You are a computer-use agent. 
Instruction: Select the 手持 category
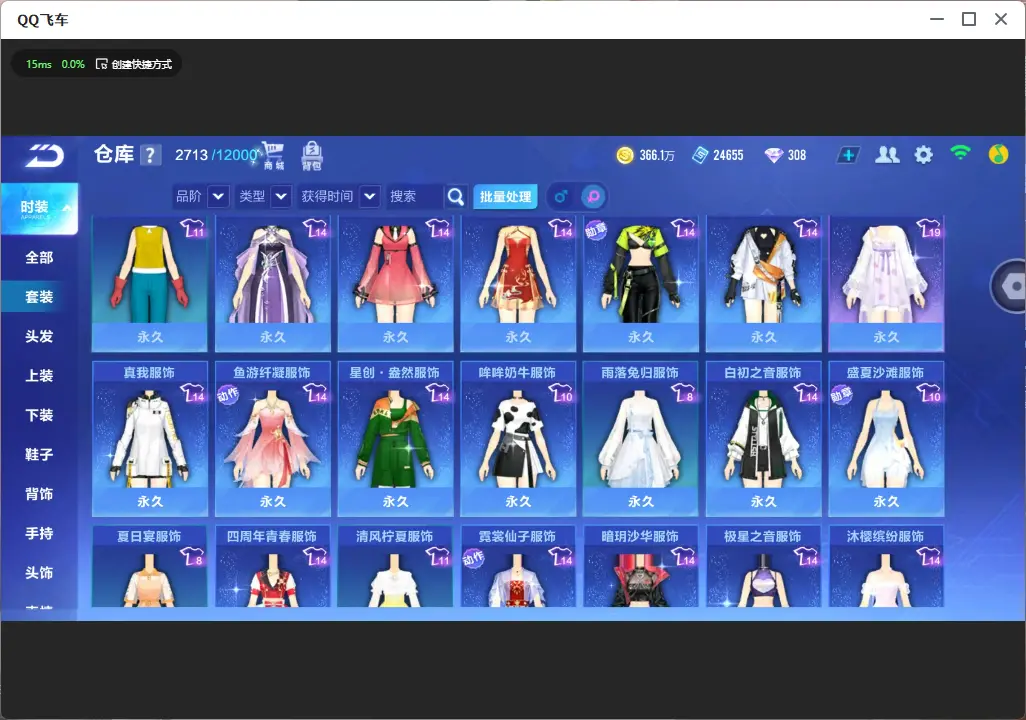(39, 533)
